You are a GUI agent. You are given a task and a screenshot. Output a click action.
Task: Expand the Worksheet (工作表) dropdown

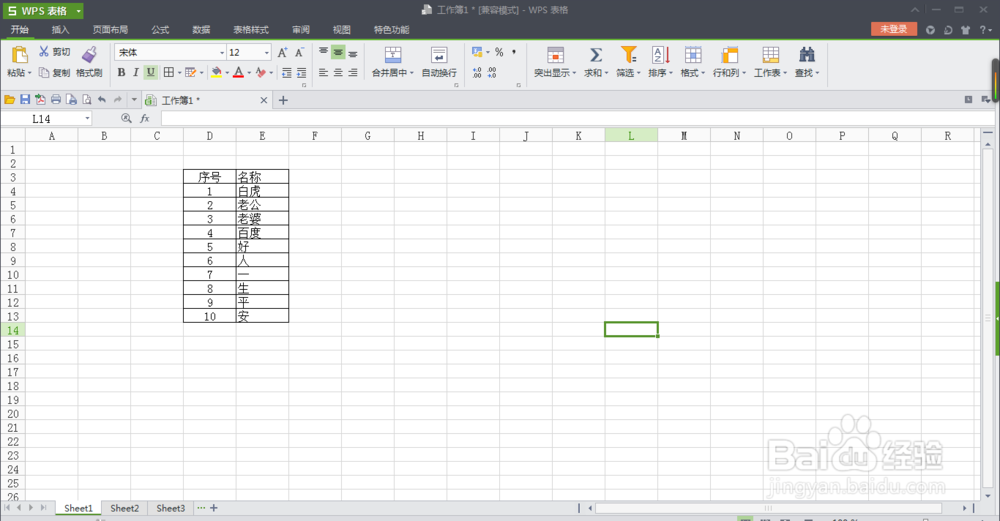[x=785, y=73]
